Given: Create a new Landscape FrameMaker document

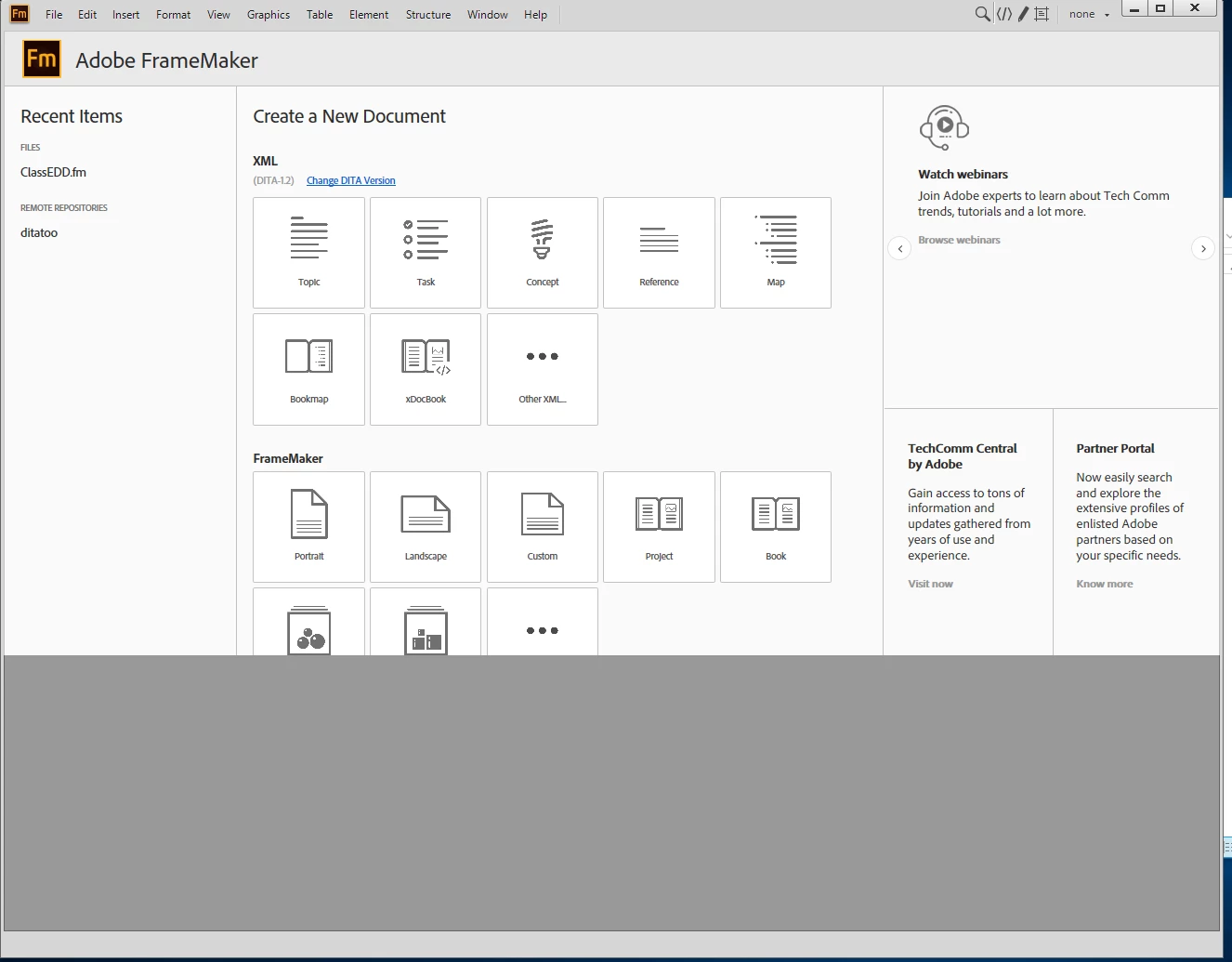Looking at the screenshot, I should coord(426,527).
